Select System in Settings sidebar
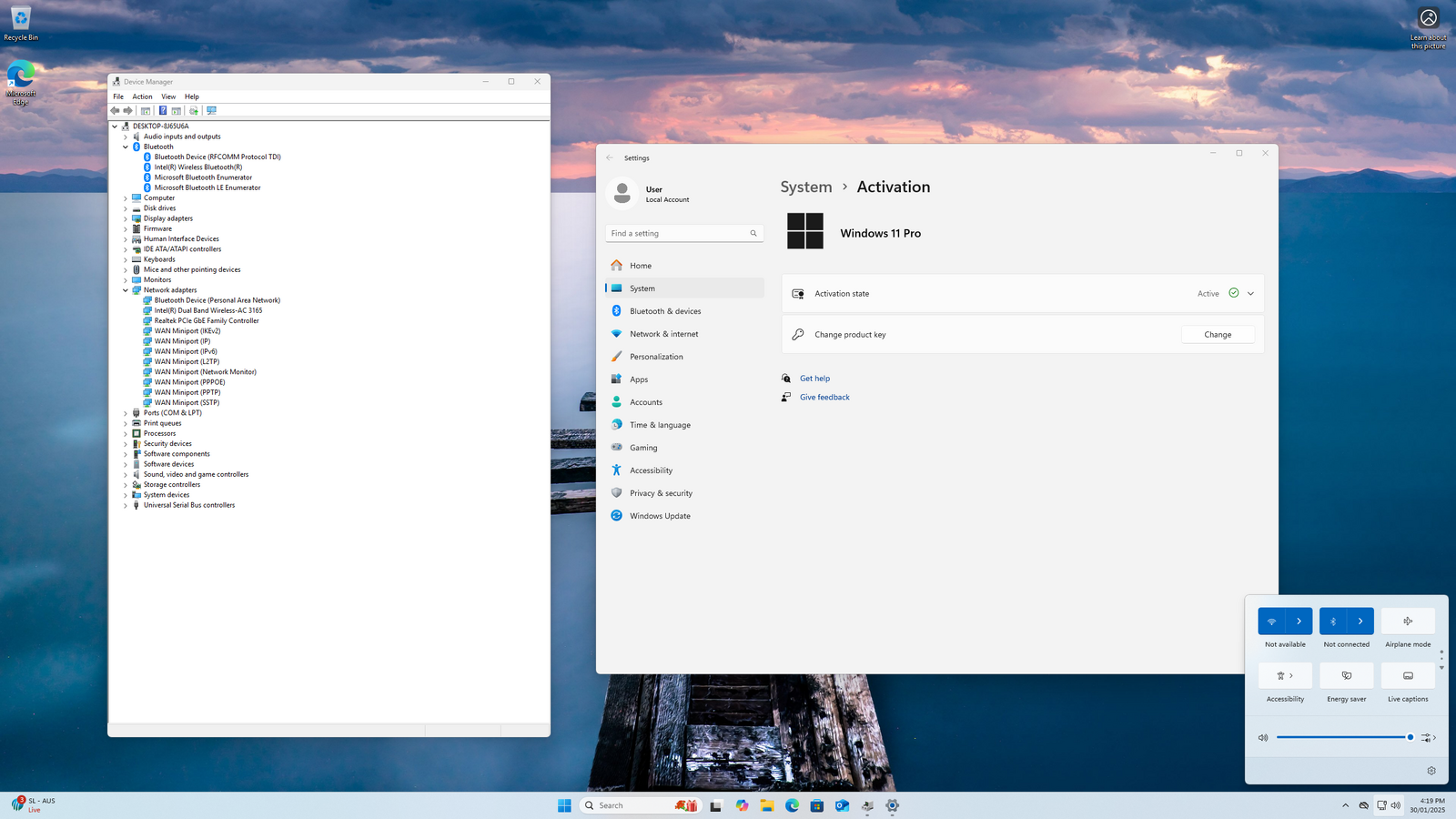Screen dimensions: 1456x819 coord(684,288)
